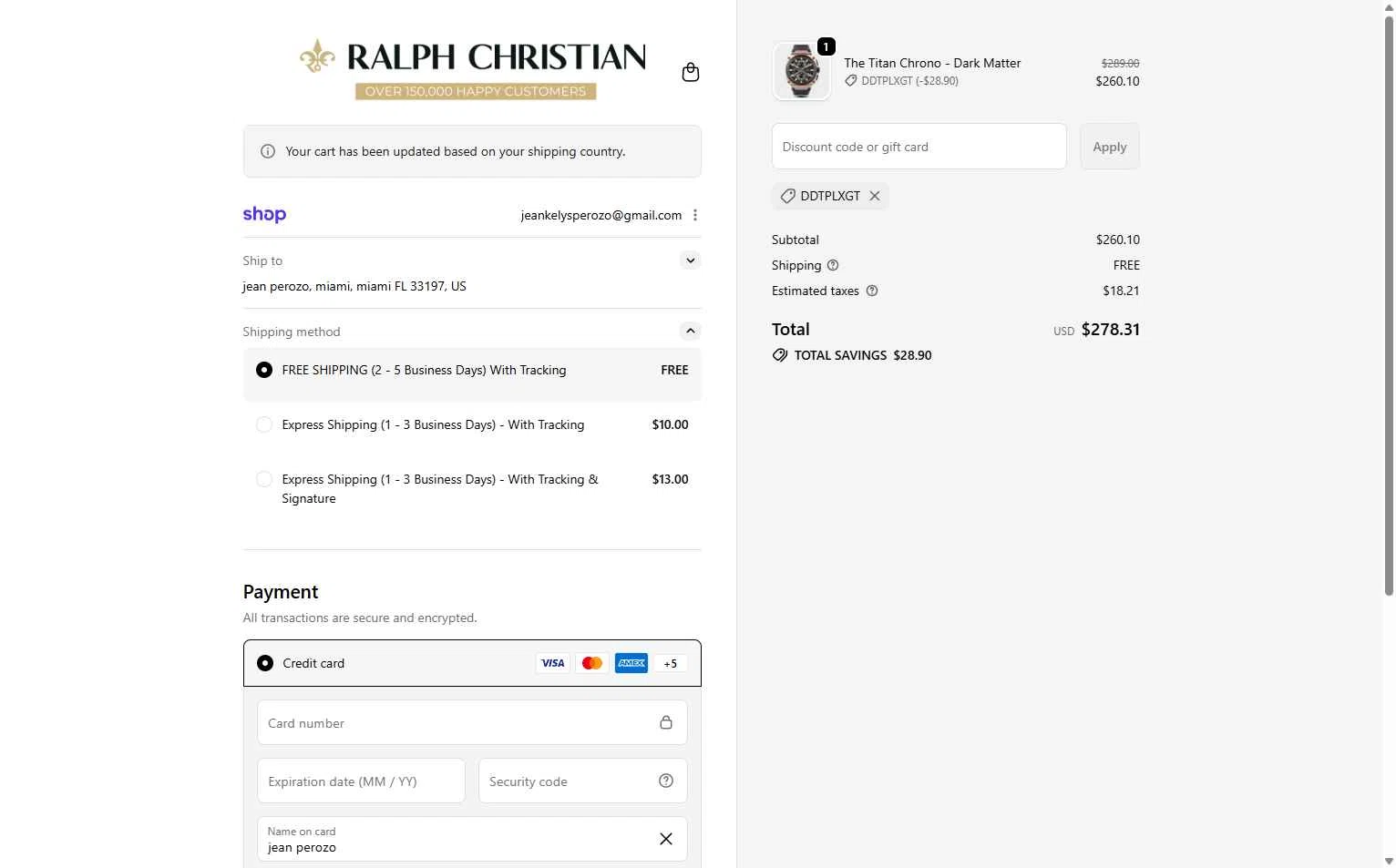Viewport: 1396px width, 868px height.
Task: Show the +5 more payment cards
Action: click(671, 663)
